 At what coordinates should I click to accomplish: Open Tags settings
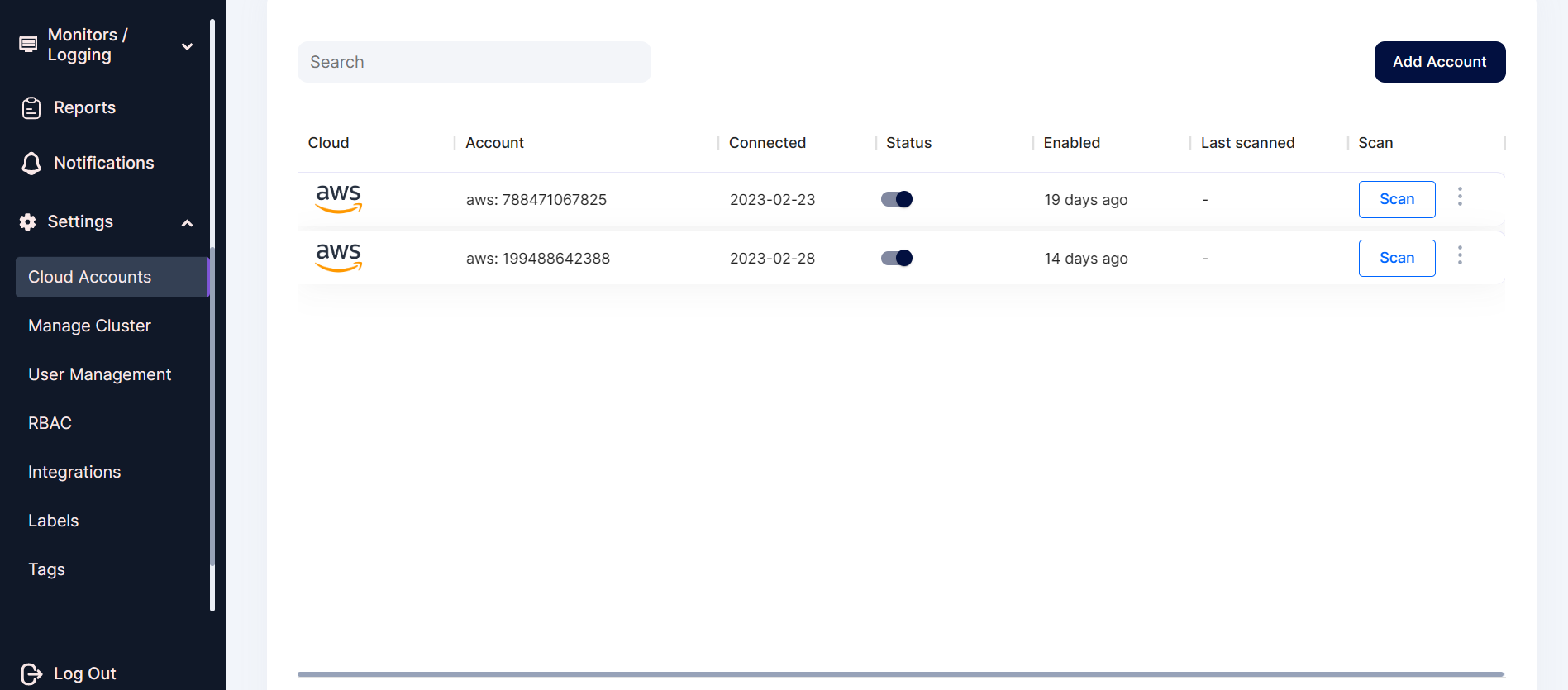click(46, 569)
